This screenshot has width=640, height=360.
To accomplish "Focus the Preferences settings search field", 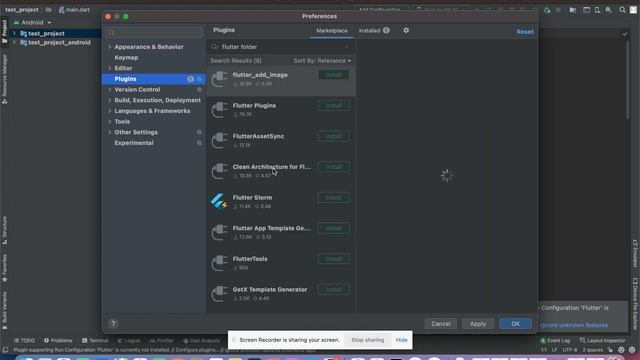I will pos(154,32).
